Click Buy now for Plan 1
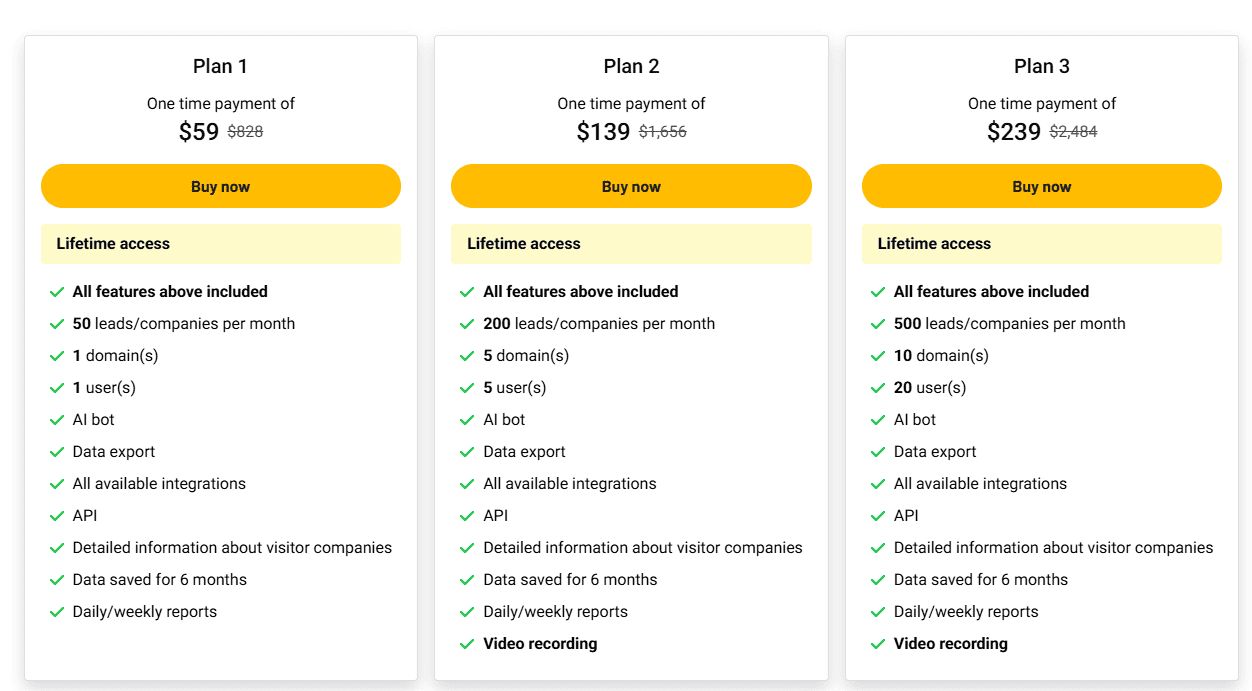This screenshot has height=691, width=1252. 220,186
